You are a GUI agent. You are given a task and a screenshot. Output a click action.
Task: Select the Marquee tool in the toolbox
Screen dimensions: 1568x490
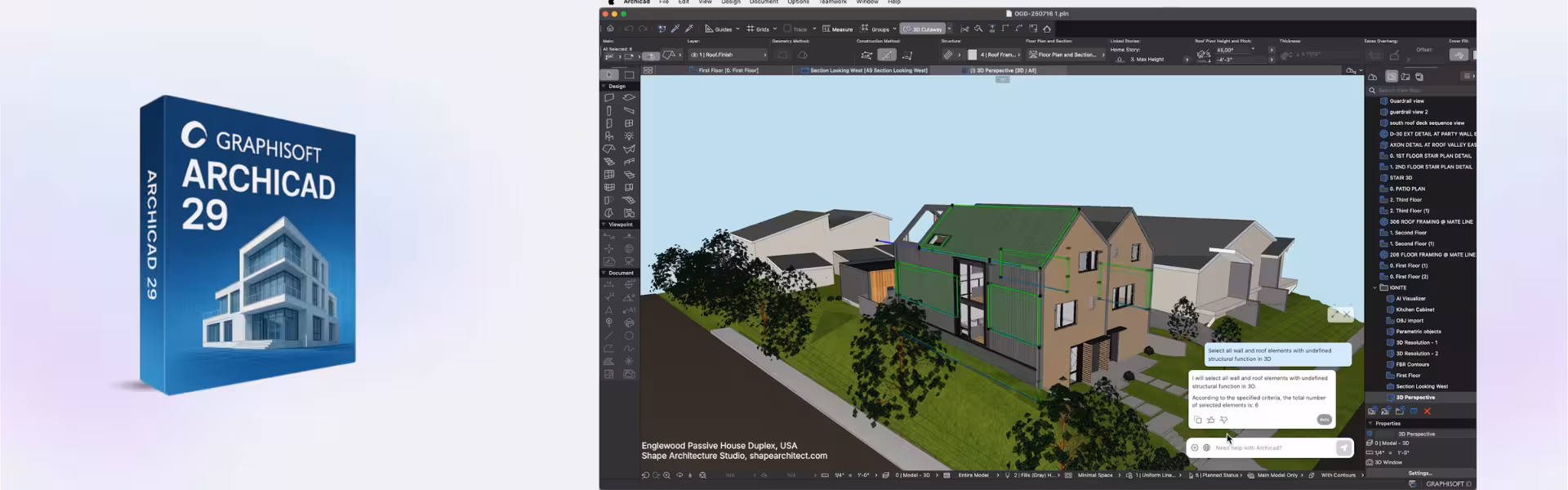pos(629,74)
